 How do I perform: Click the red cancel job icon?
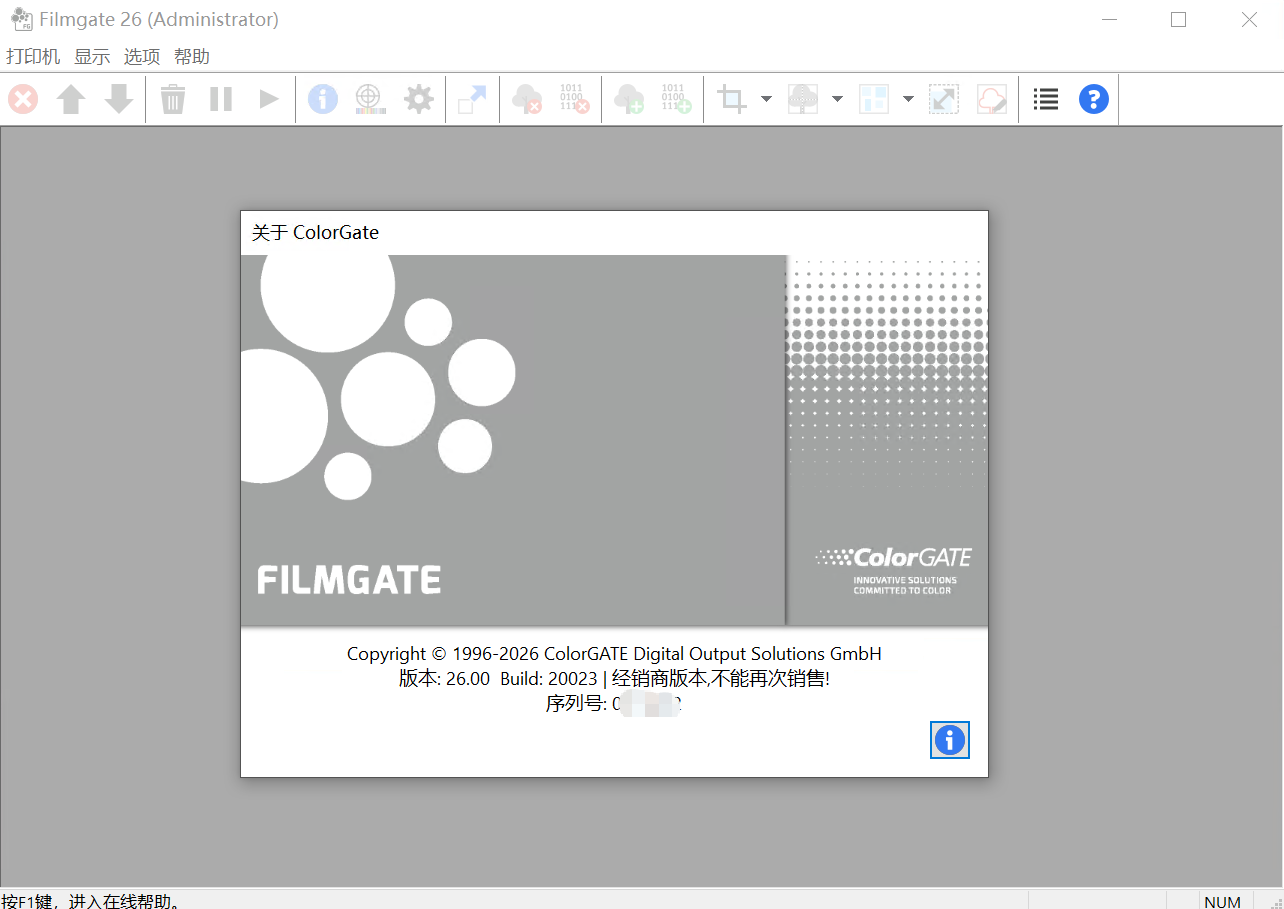23,99
